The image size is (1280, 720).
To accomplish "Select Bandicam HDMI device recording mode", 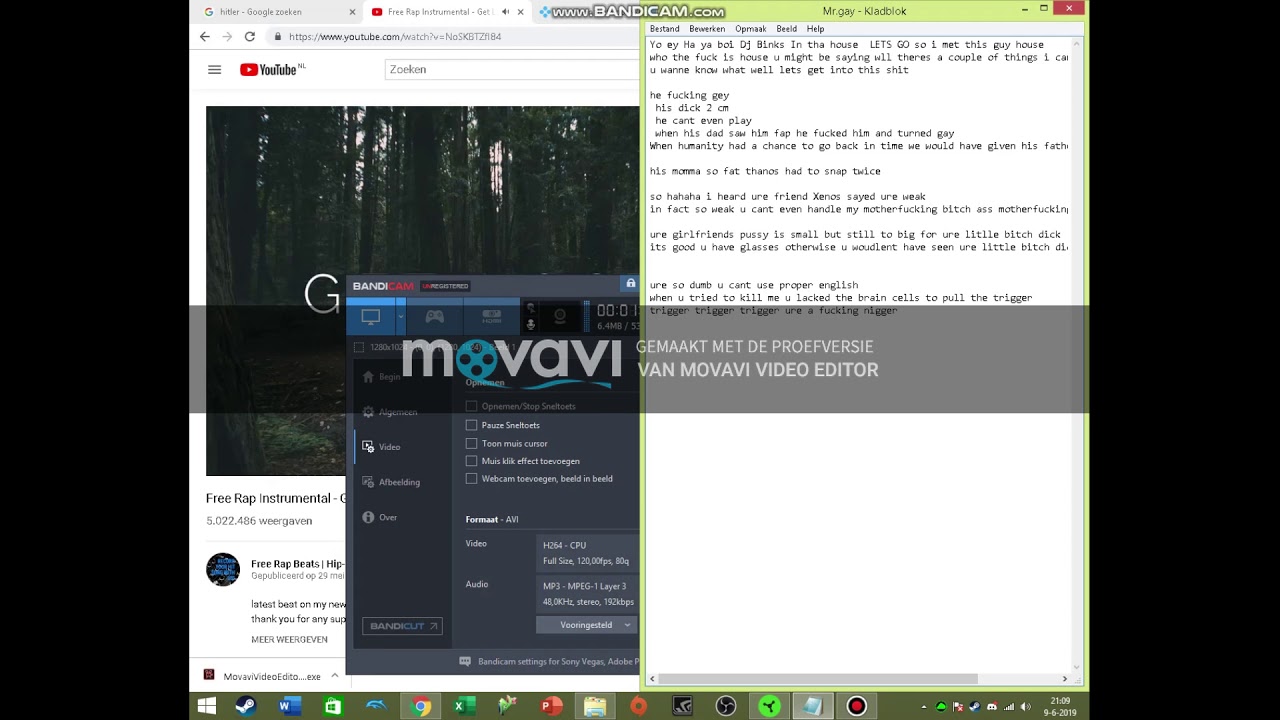I will [491, 317].
